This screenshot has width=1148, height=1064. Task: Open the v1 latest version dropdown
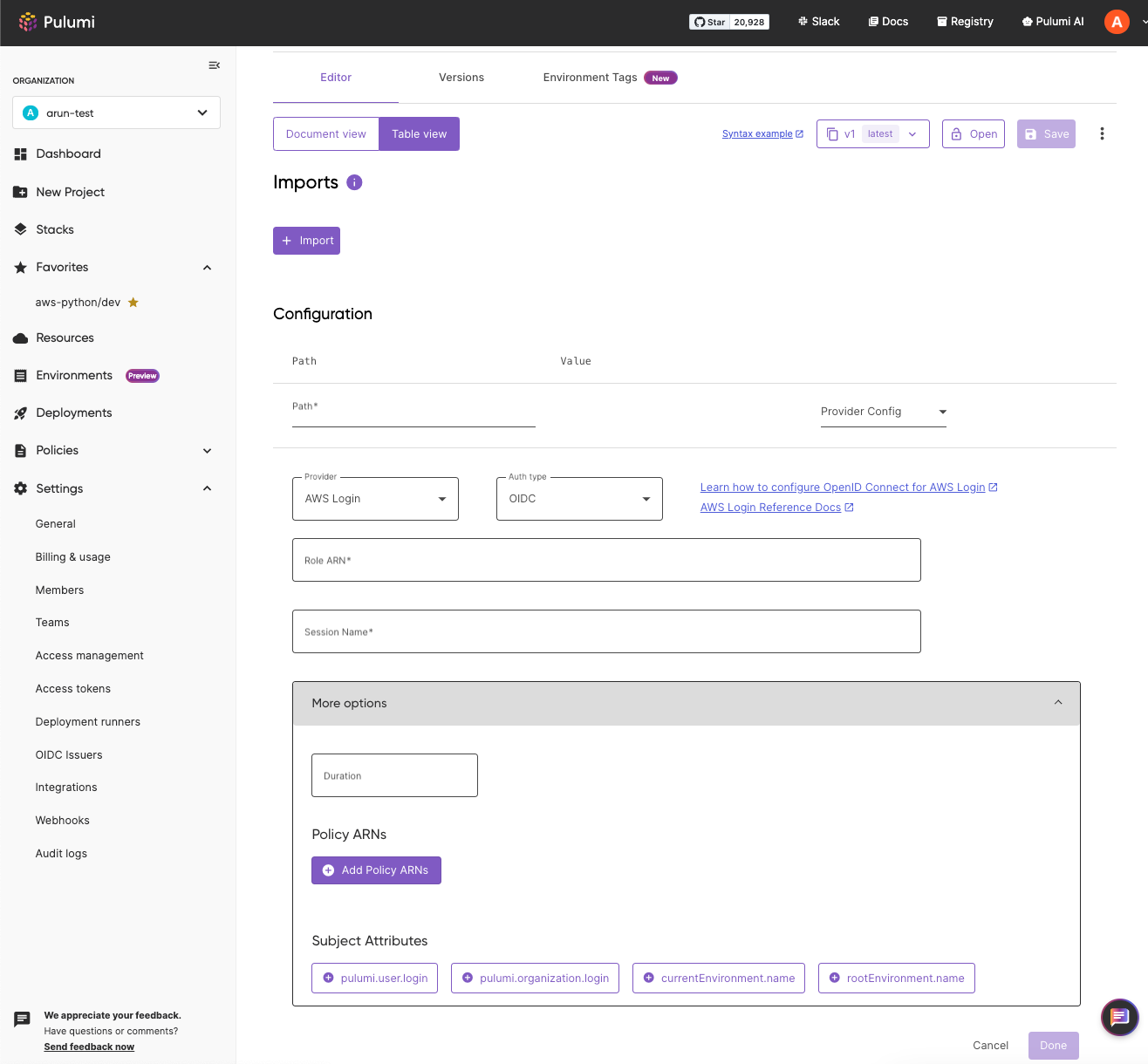[873, 134]
